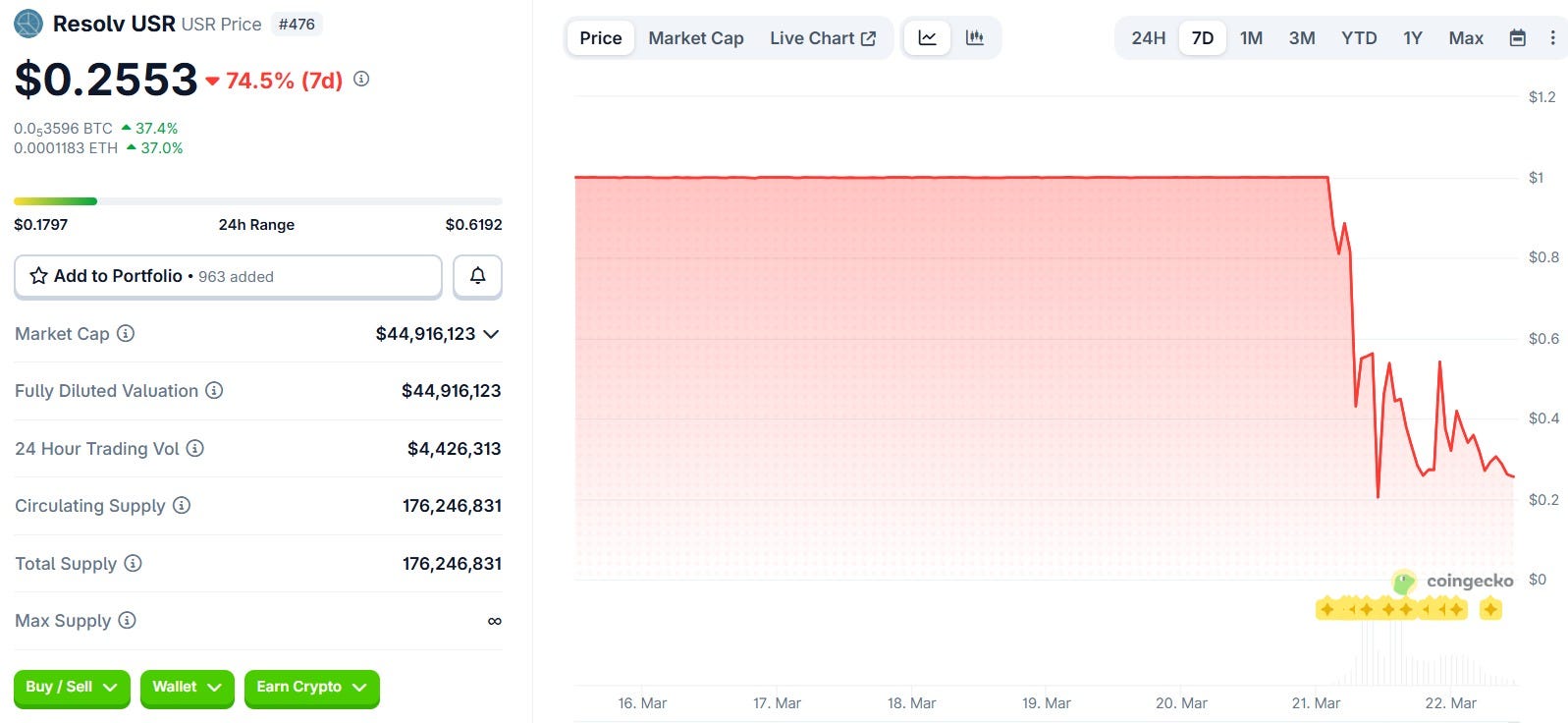Open Max Supply info icon
1568x723 pixels.
127,620
